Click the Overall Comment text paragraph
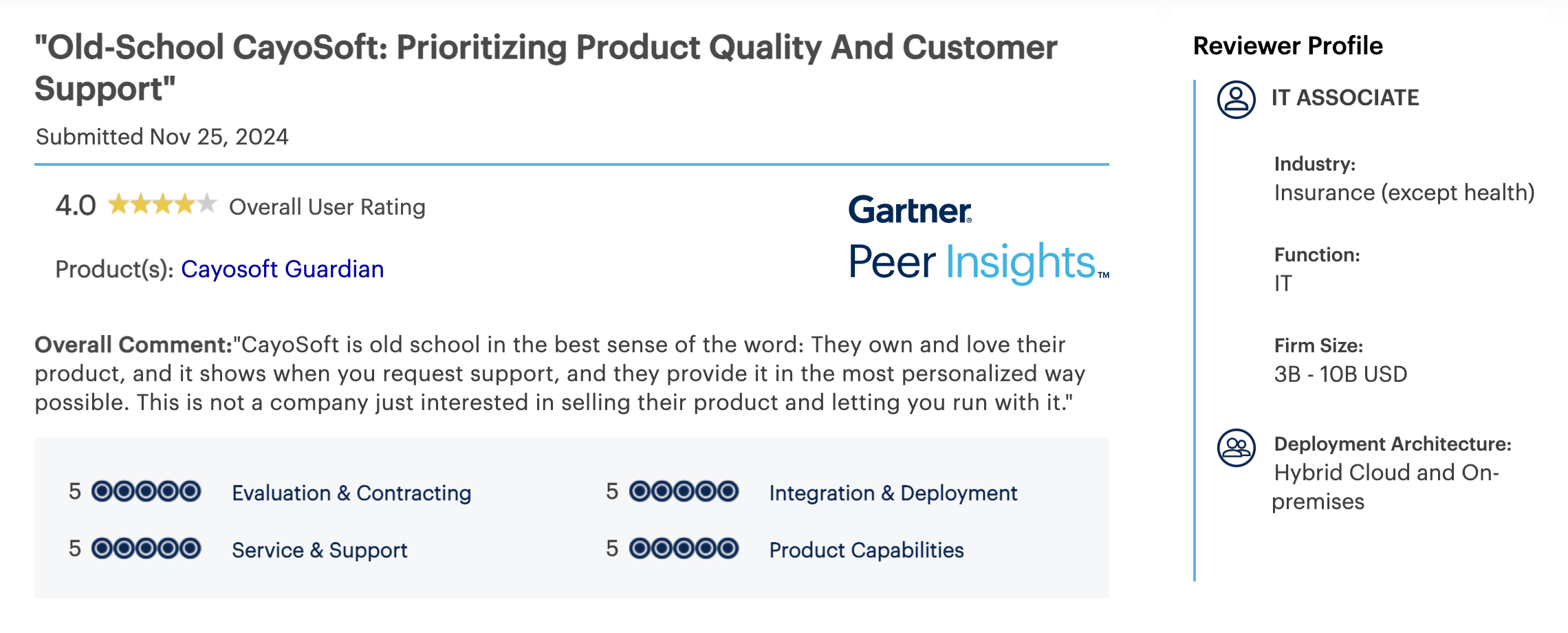 click(x=558, y=374)
